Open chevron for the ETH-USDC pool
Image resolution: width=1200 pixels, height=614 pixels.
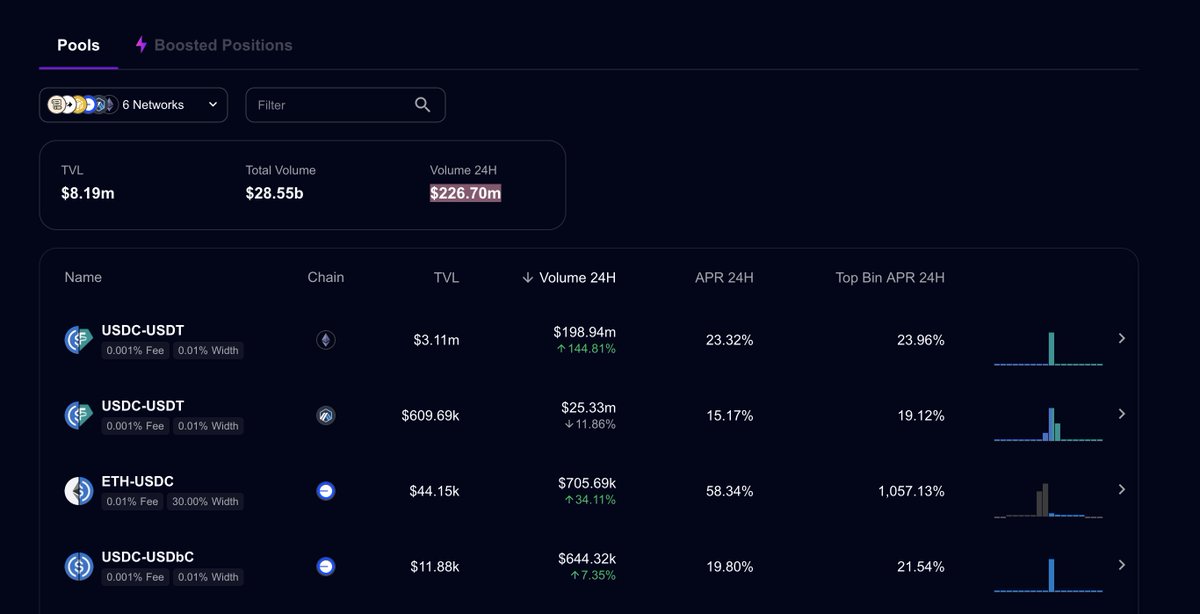tap(1122, 490)
